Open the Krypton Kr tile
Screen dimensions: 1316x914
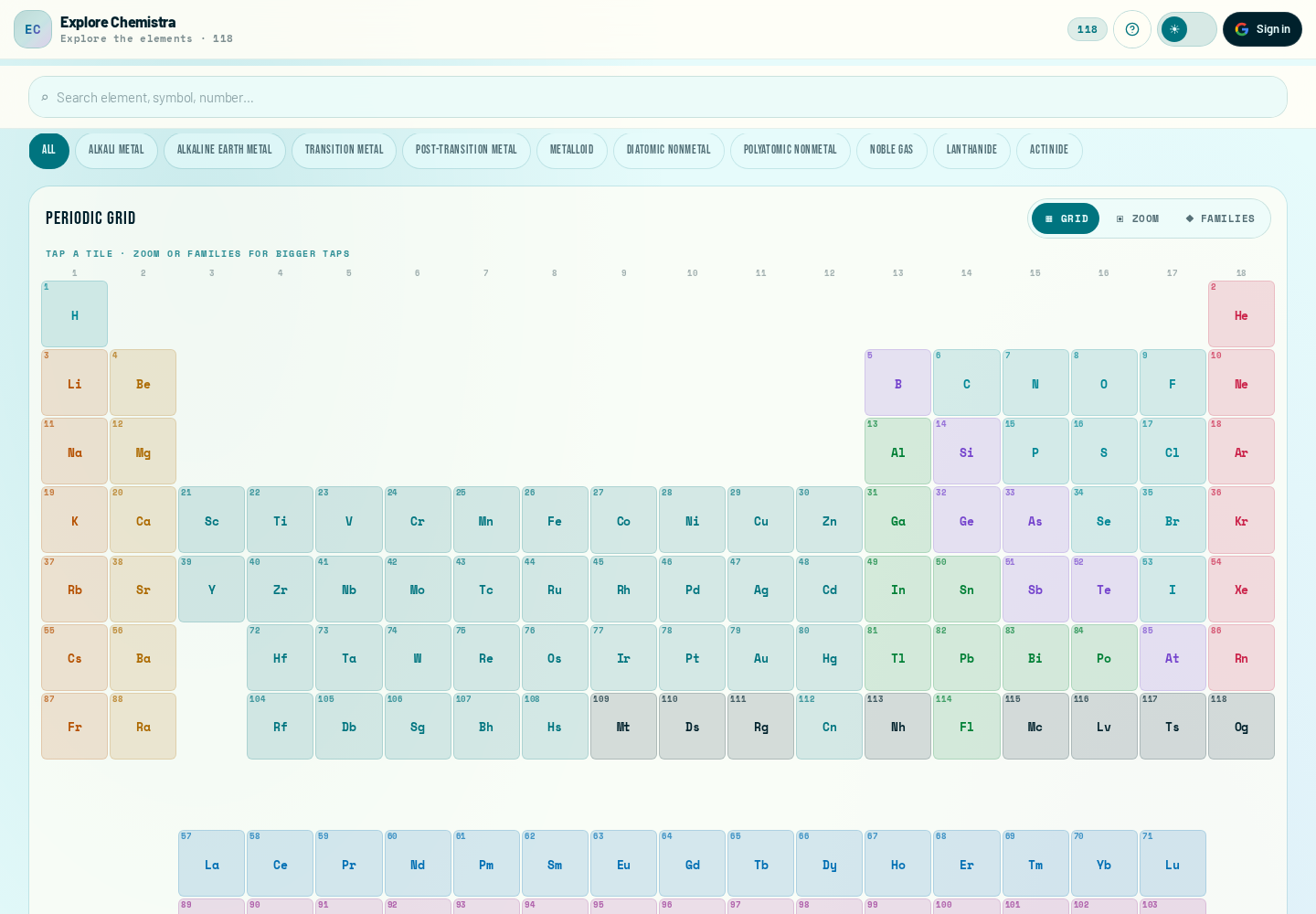[1241, 520]
